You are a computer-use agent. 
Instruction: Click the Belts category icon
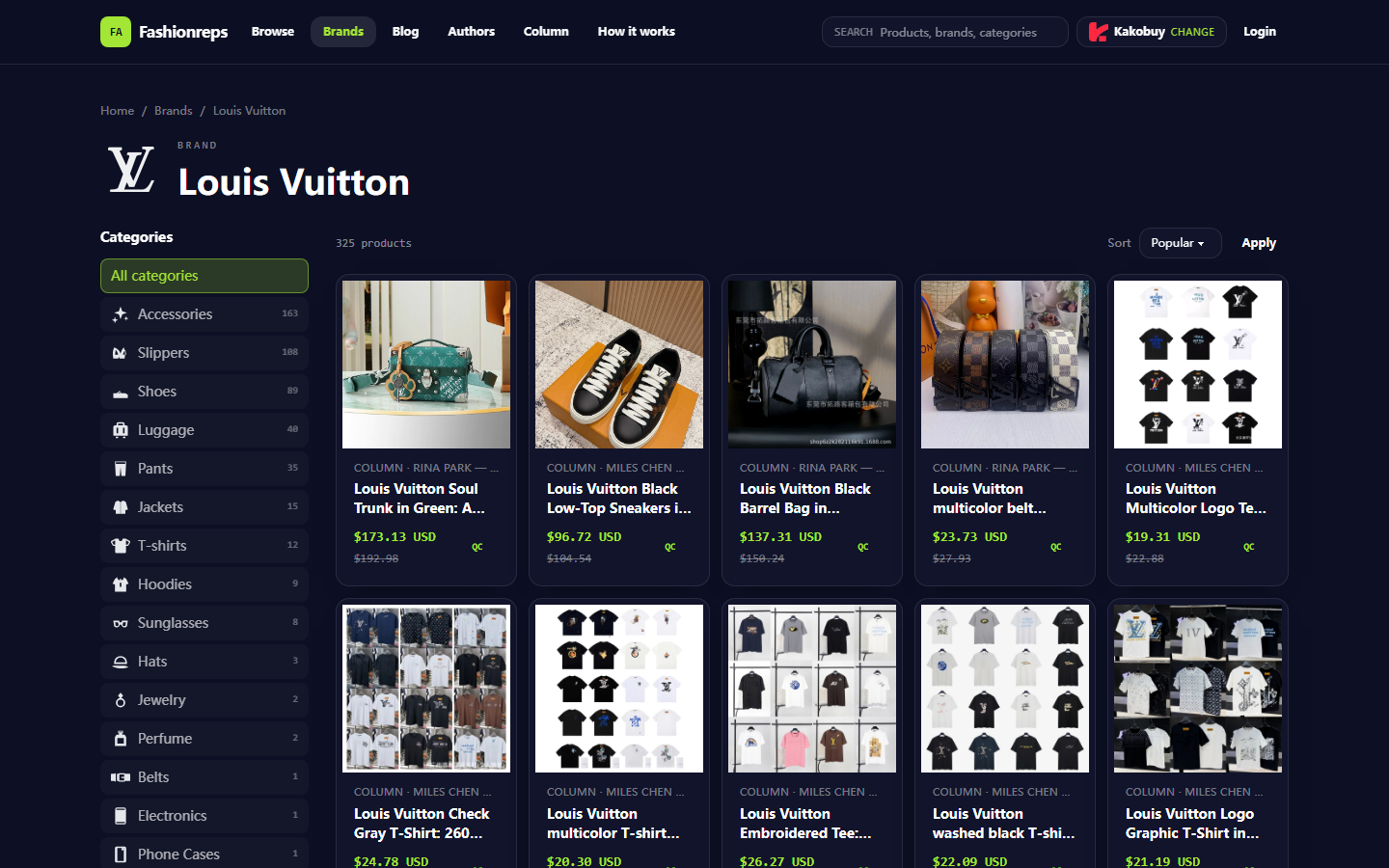tap(121, 777)
